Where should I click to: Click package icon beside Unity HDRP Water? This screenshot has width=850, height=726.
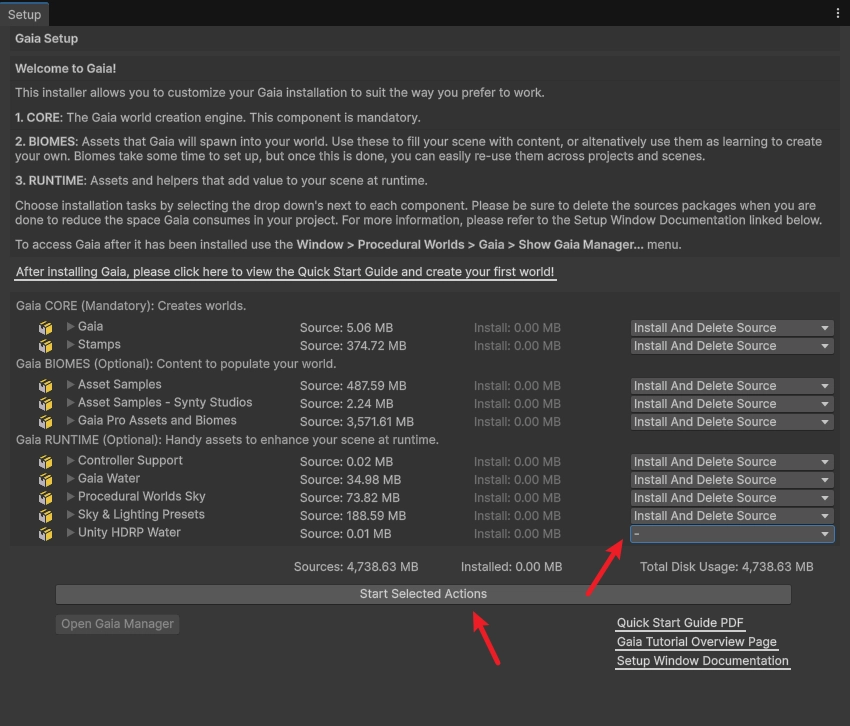pyautogui.click(x=46, y=534)
